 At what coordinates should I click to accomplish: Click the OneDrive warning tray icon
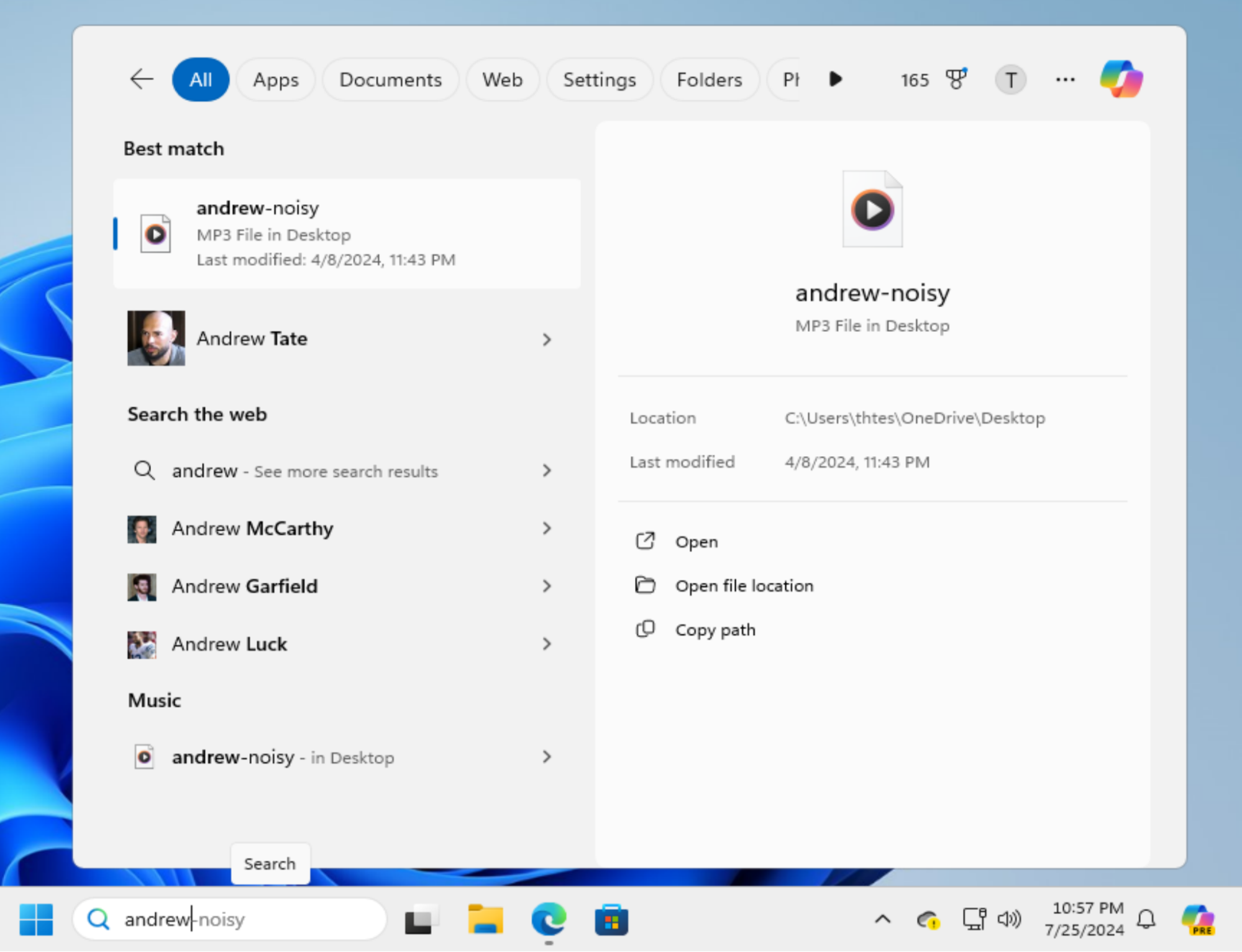click(928, 920)
